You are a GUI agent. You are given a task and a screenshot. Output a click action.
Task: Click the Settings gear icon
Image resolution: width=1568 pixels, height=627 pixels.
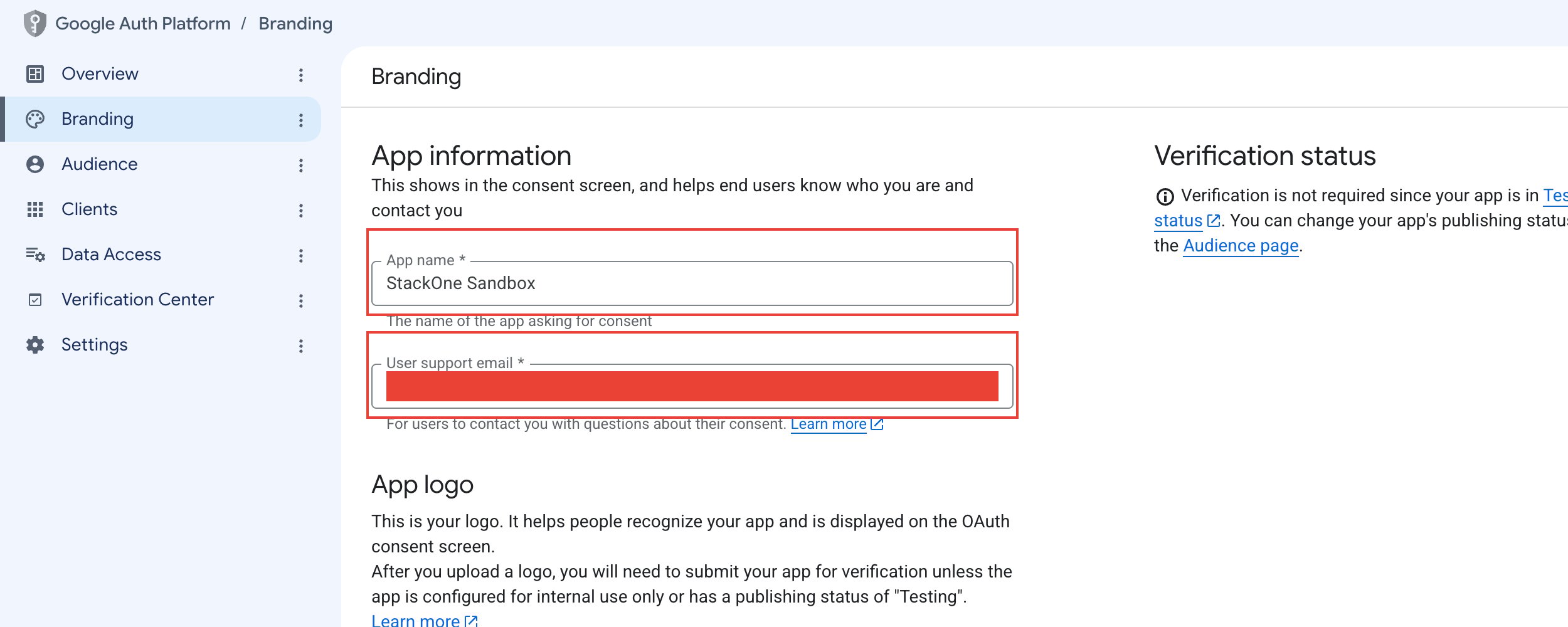pyautogui.click(x=35, y=345)
